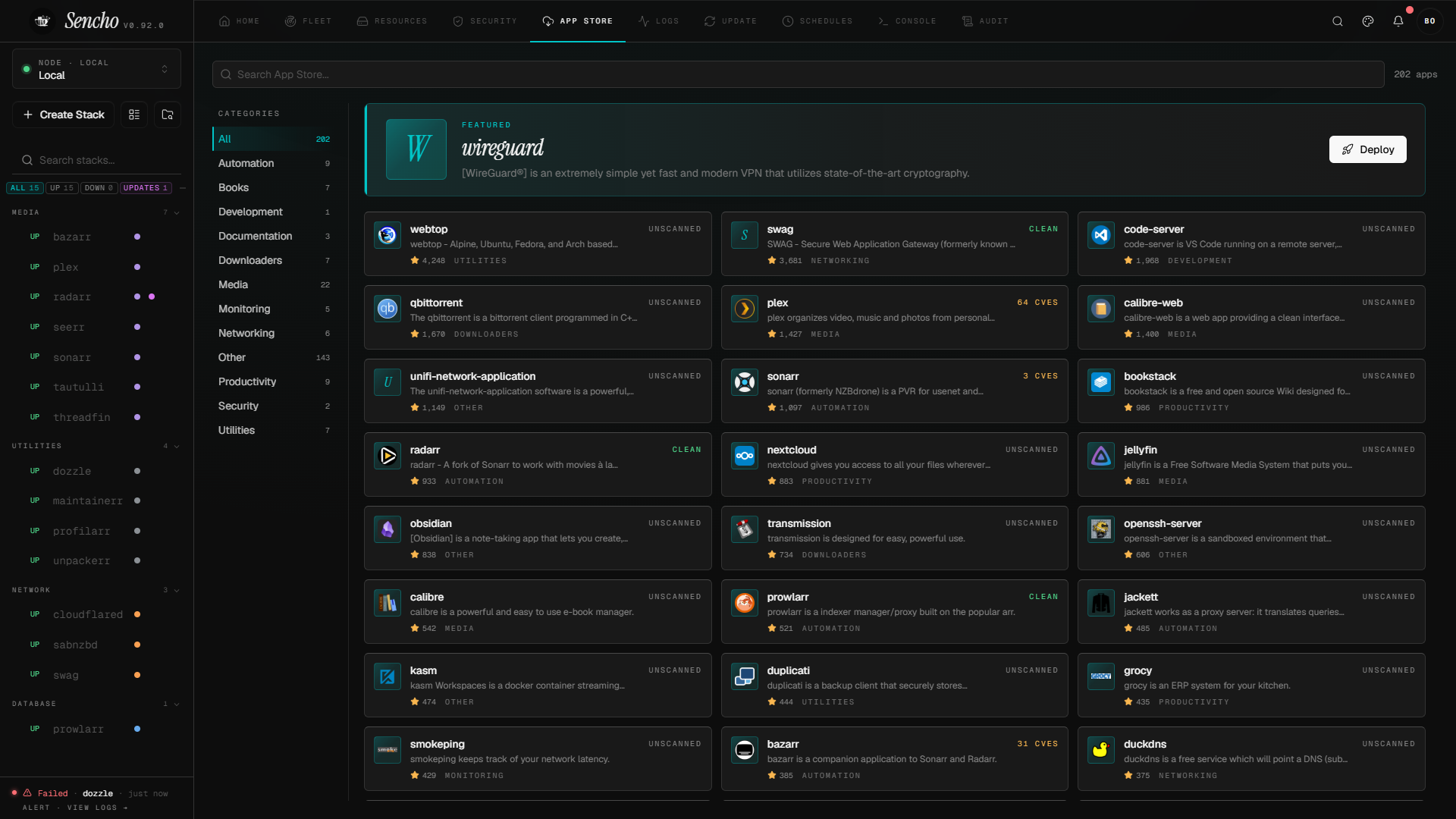Open the Audit tab
Image resolution: width=1456 pixels, height=819 pixels.
[x=985, y=21]
